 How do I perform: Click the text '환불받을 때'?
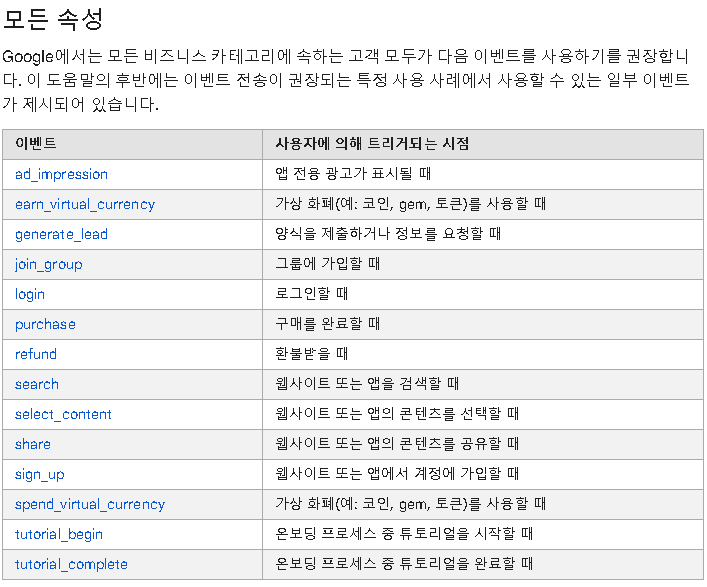(x=312, y=353)
